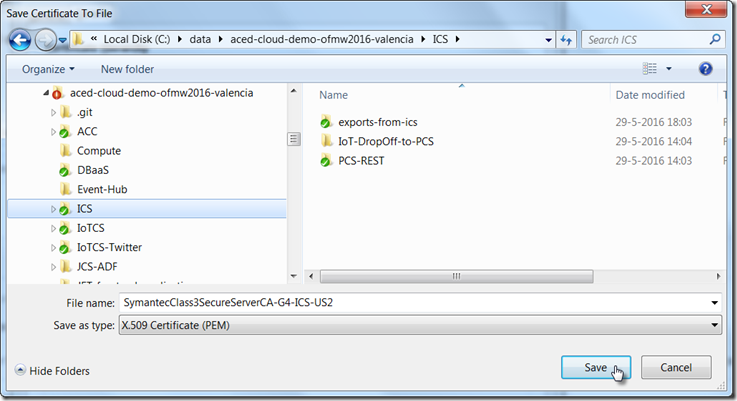Viewport: 737px width, 401px height.
Task: Click New folder button
Action: [x=127, y=69]
